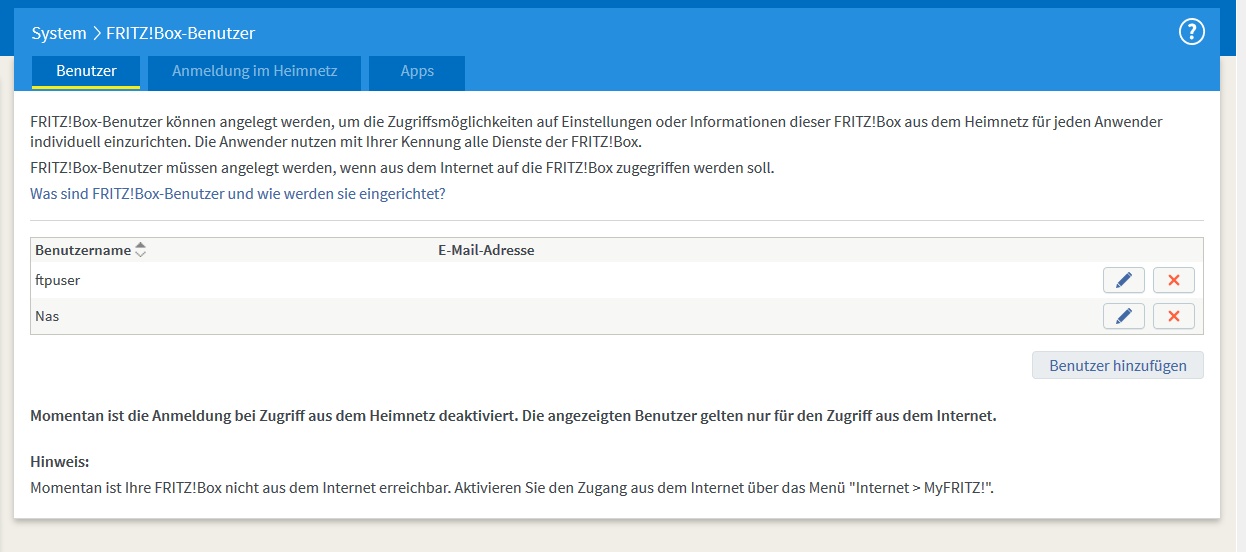Click the bold 'Momentan ist die Anmeldung' notice
This screenshot has height=552, width=1246.
(x=513, y=416)
